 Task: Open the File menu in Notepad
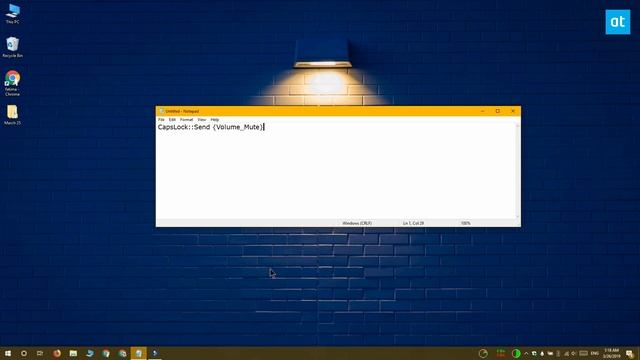[x=161, y=120]
